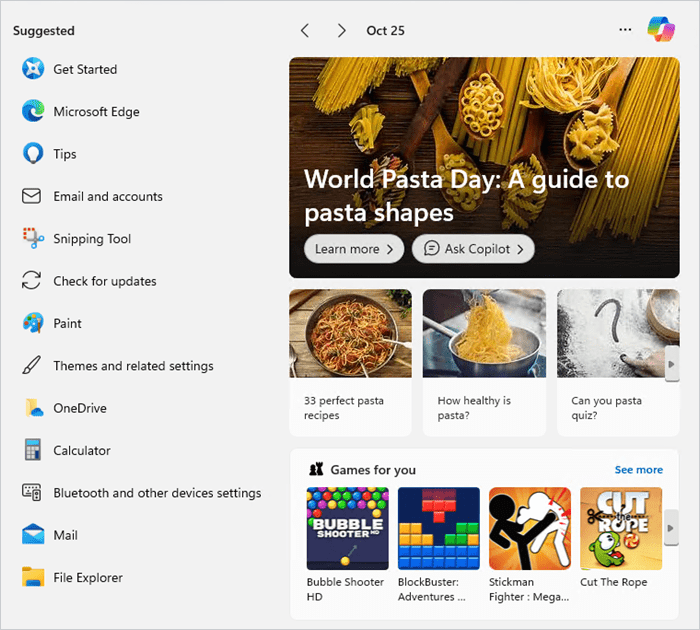The height and width of the screenshot is (630, 700).
Task: Open Stickman Fighter game tile
Action: click(x=529, y=528)
